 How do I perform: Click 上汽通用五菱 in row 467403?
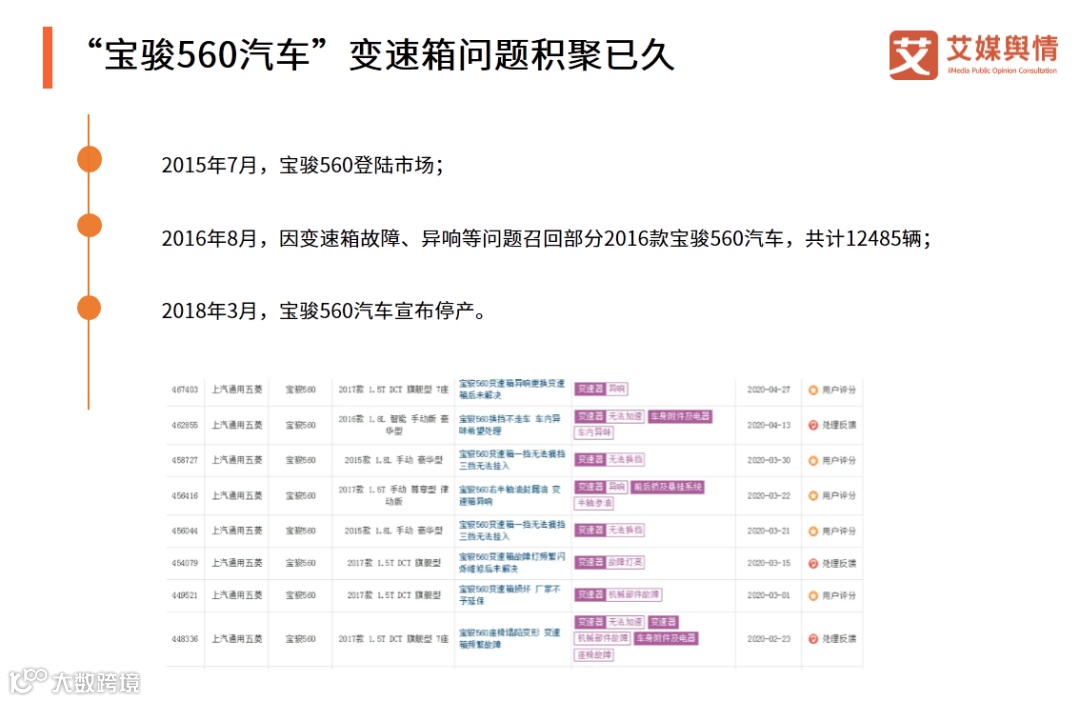pyautogui.click(x=237, y=390)
